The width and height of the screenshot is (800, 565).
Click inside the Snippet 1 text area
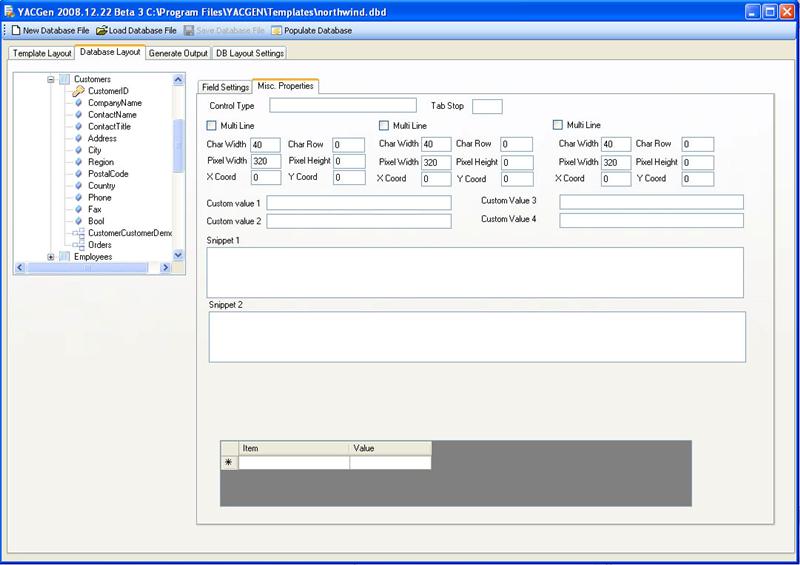click(x=475, y=273)
